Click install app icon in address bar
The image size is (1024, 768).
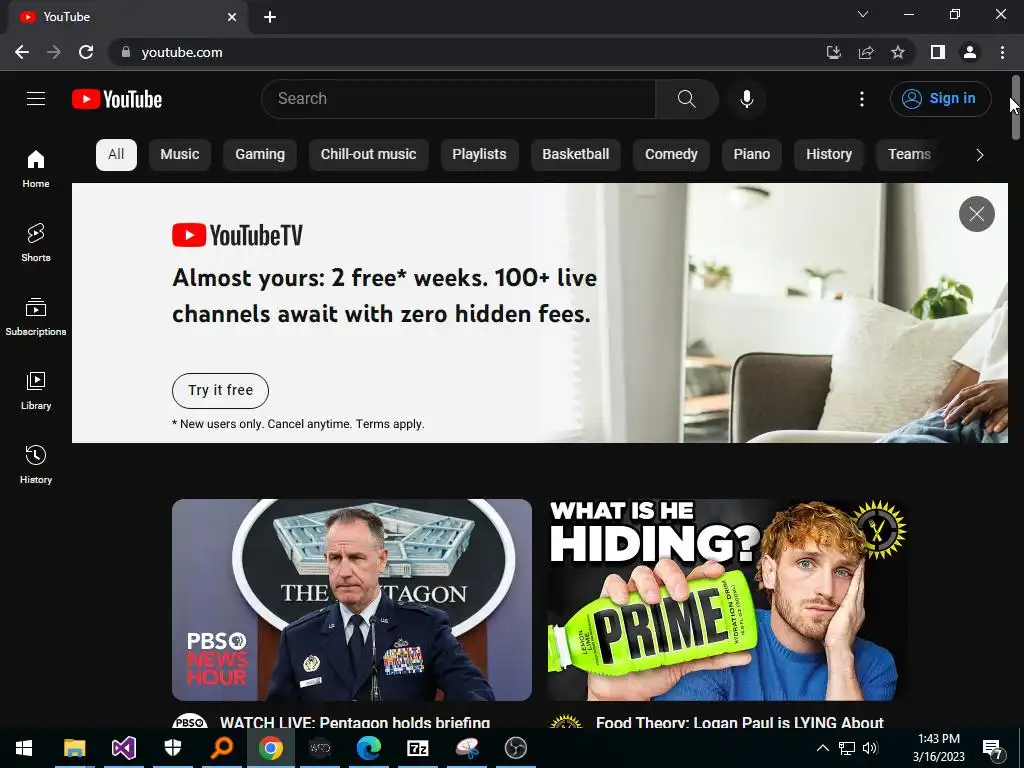pos(833,52)
